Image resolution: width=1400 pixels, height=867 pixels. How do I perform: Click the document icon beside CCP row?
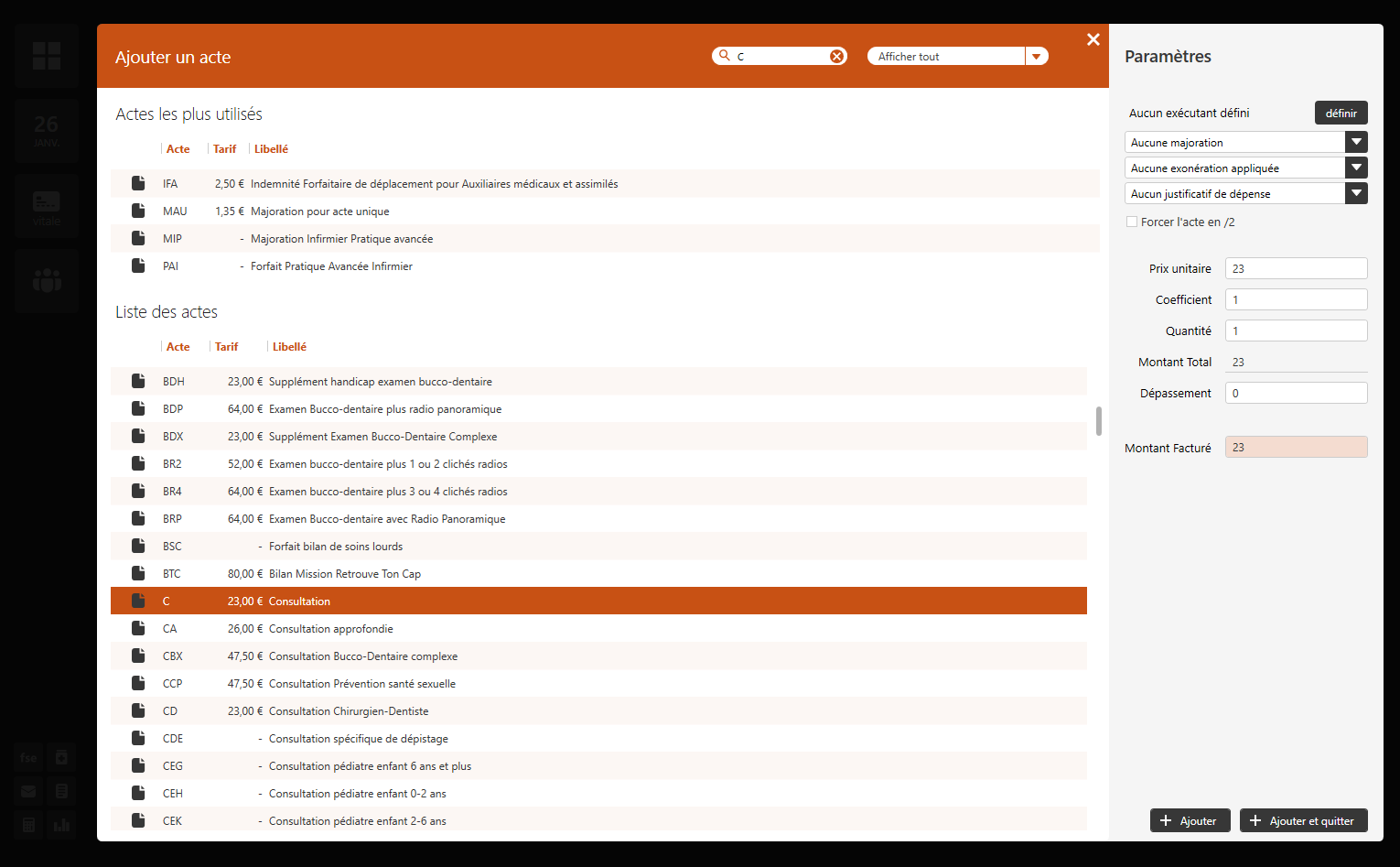point(138,683)
